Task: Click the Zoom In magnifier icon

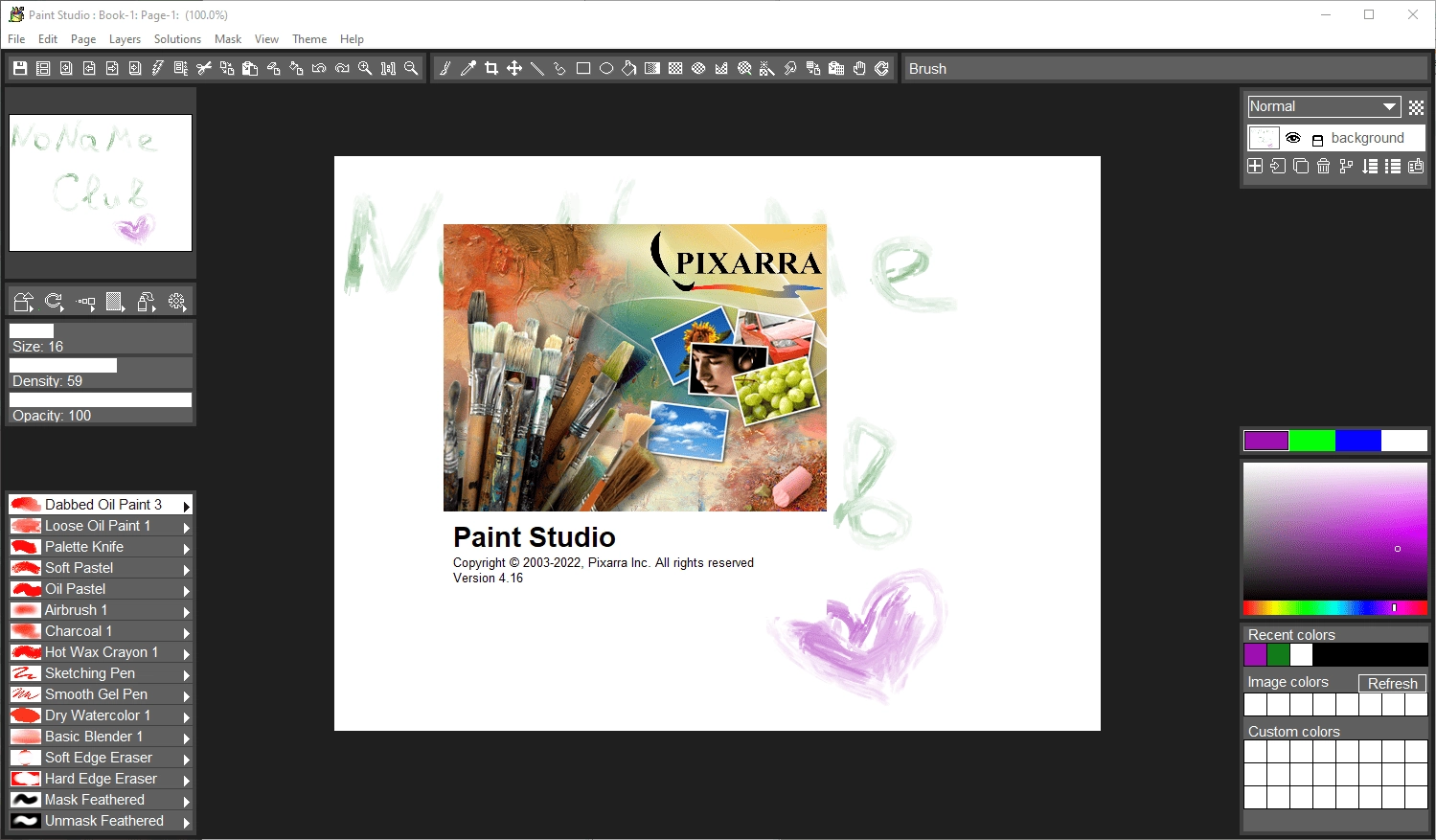Action: click(365, 68)
